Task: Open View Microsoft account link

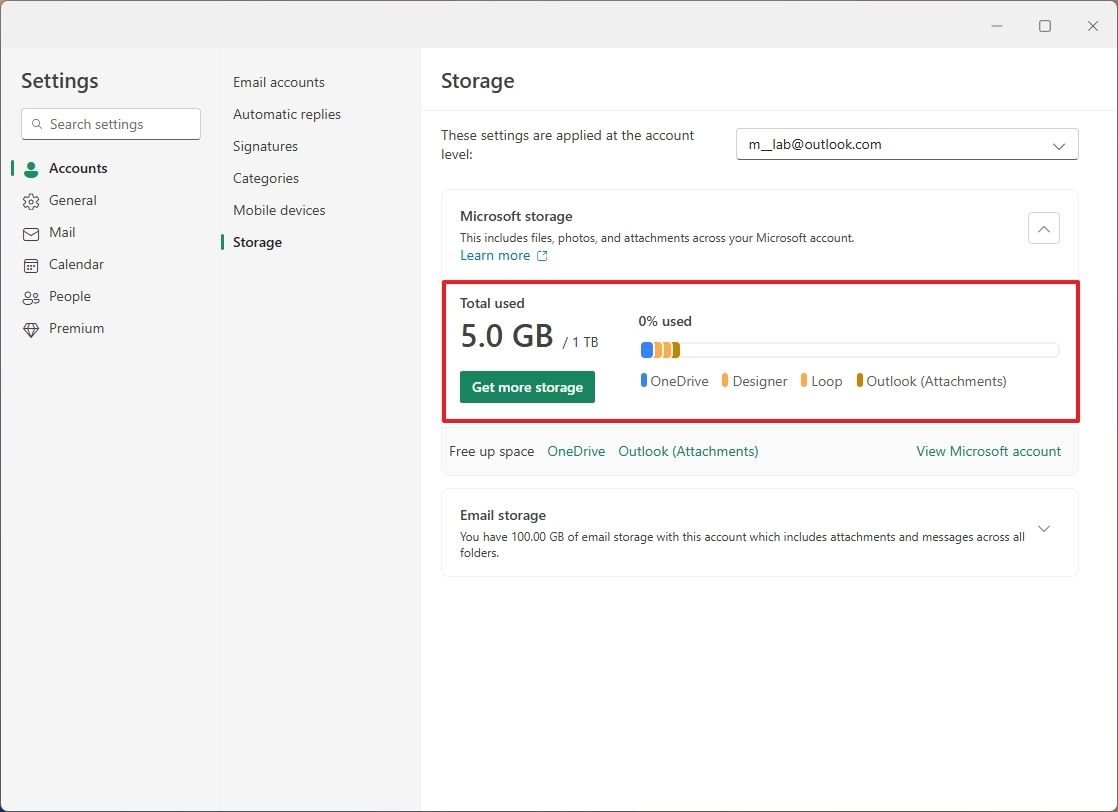Action: click(988, 451)
